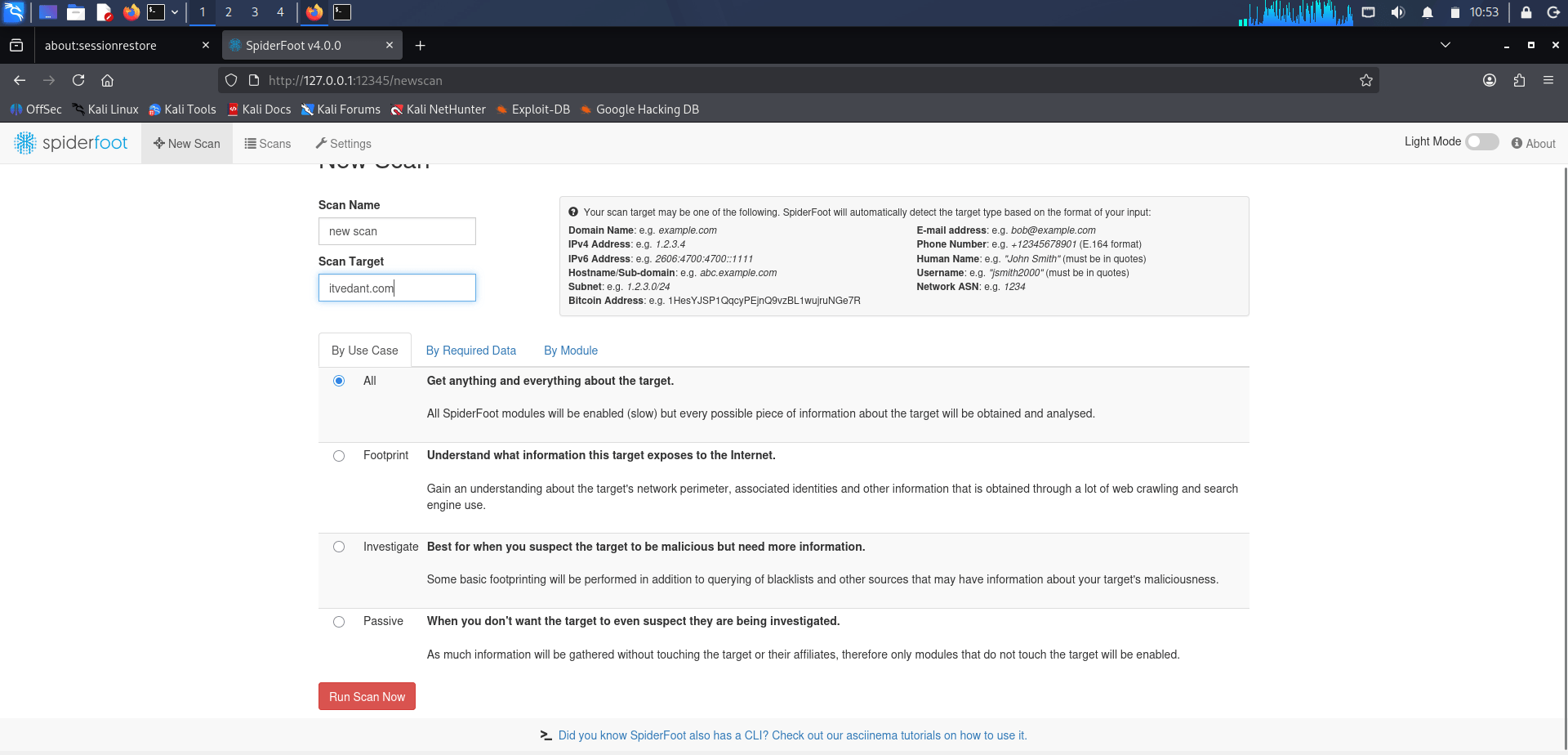Open the Firefox account menu

(x=1490, y=80)
